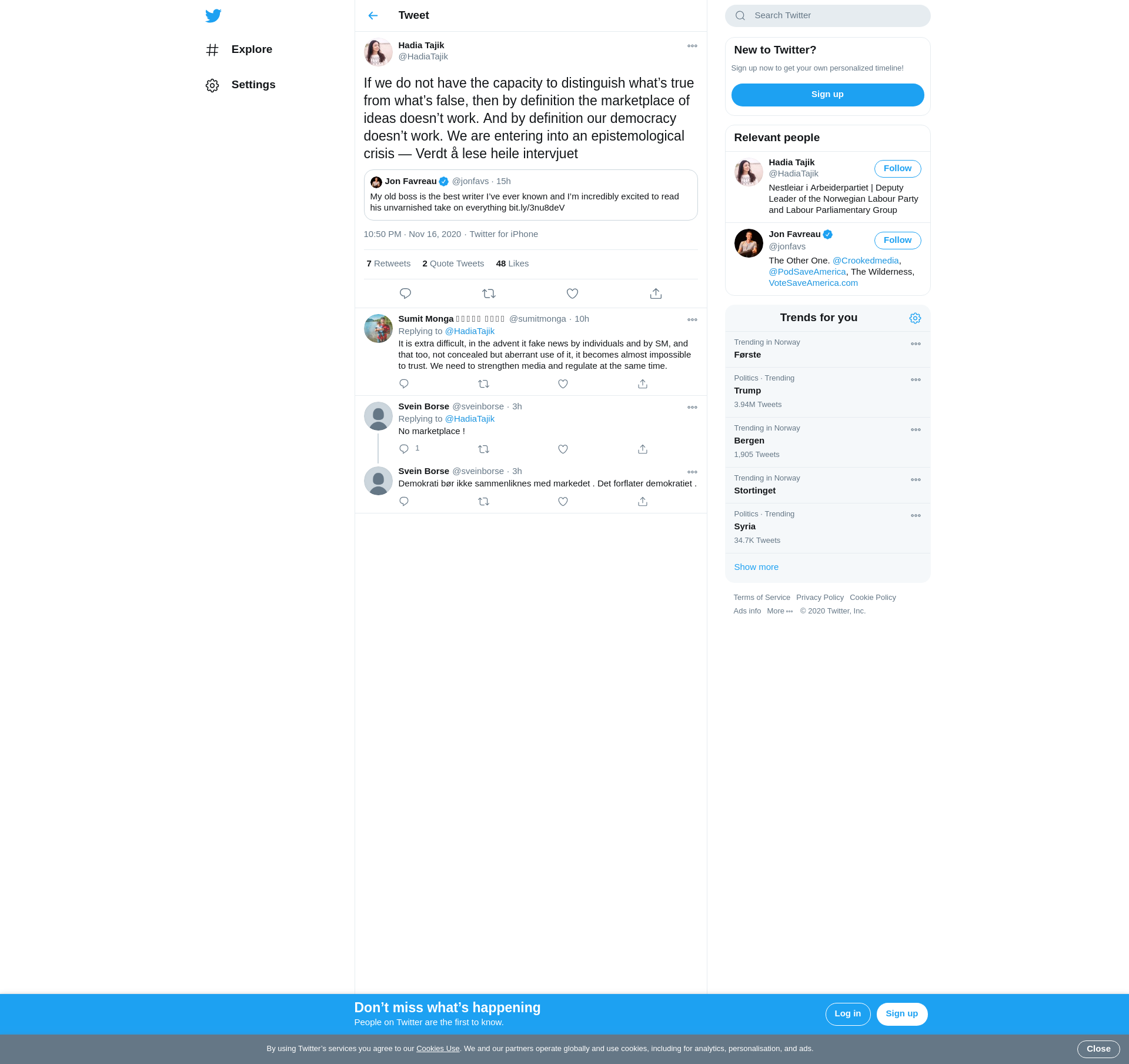The width and height of the screenshot is (1129, 1064).
Task: Open more options on Sumit Monga's reply
Action: tap(692, 320)
